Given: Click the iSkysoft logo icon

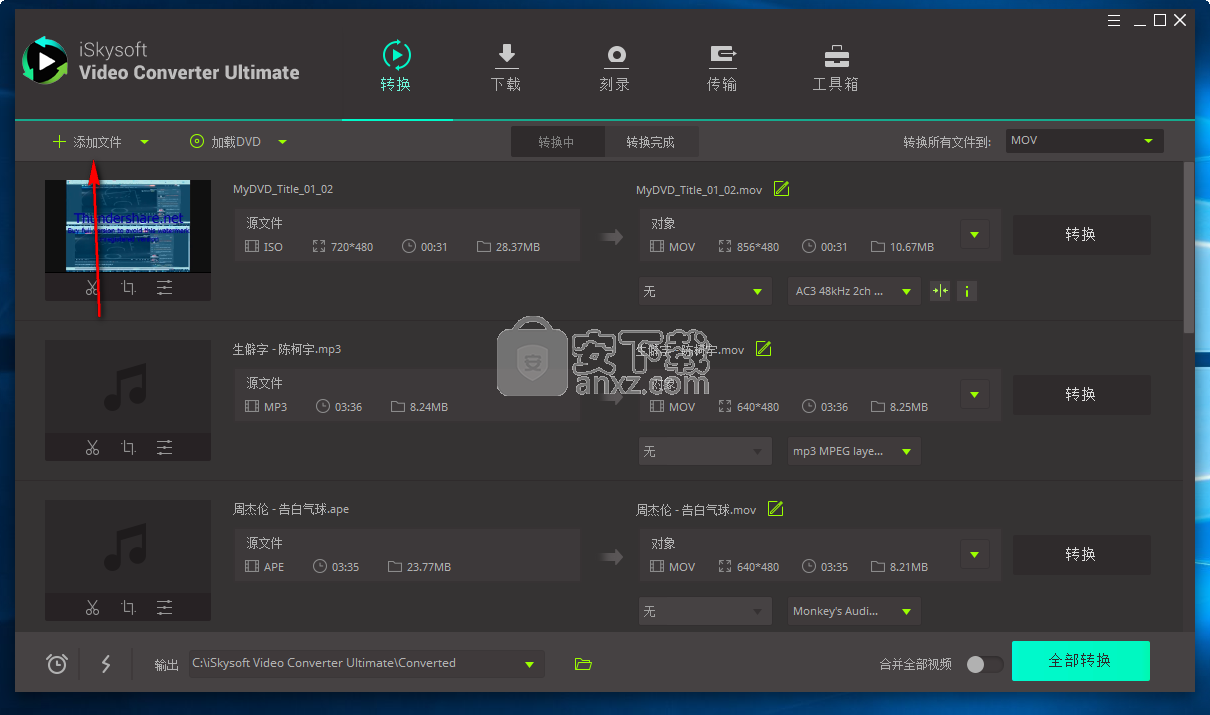Looking at the screenshot, I should [45, 61].
